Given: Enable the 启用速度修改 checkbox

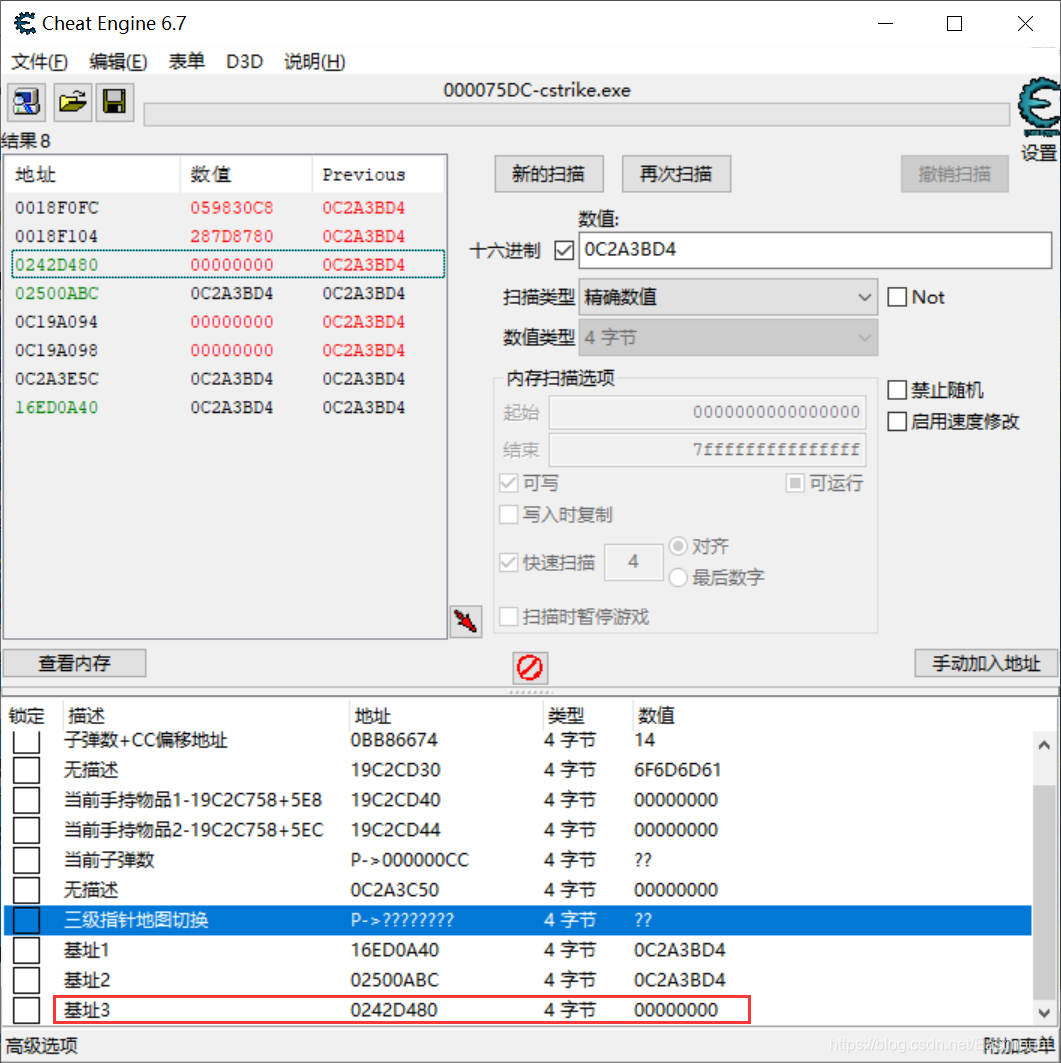Looking at the screenshot, I should click(x=897, y=422).
